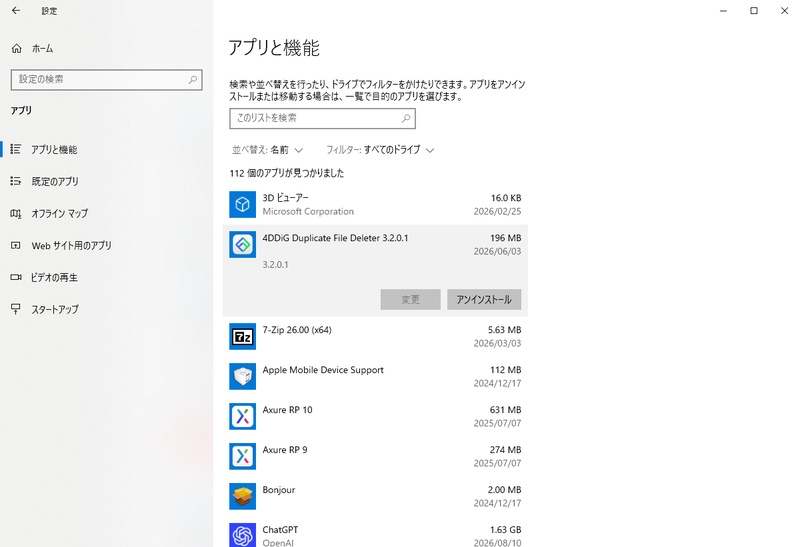The width and height of the screenshot is (800, 547).
Task: Click the 5.63 MB size value
Action: click(504, 330)
